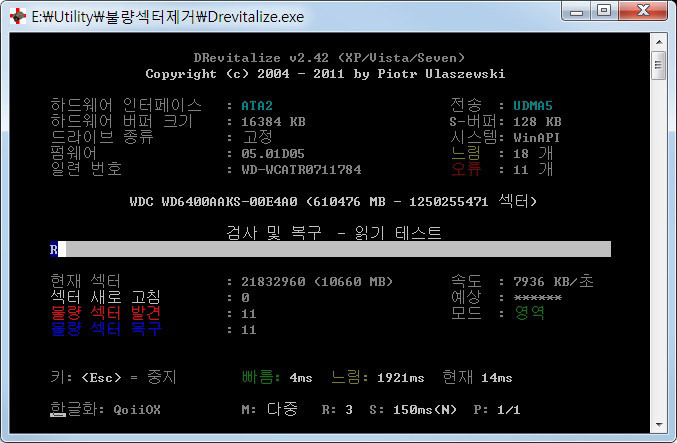
Task: Click the scrollbar down arrow
Action: pyautogui.click(x=659, y=425)
